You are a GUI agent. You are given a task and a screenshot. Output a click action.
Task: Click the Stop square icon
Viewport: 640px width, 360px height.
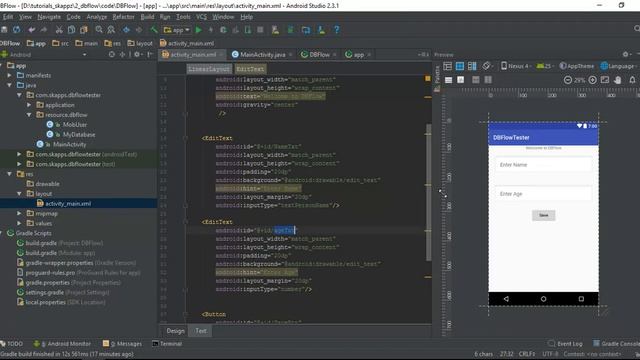coord(260,30)
